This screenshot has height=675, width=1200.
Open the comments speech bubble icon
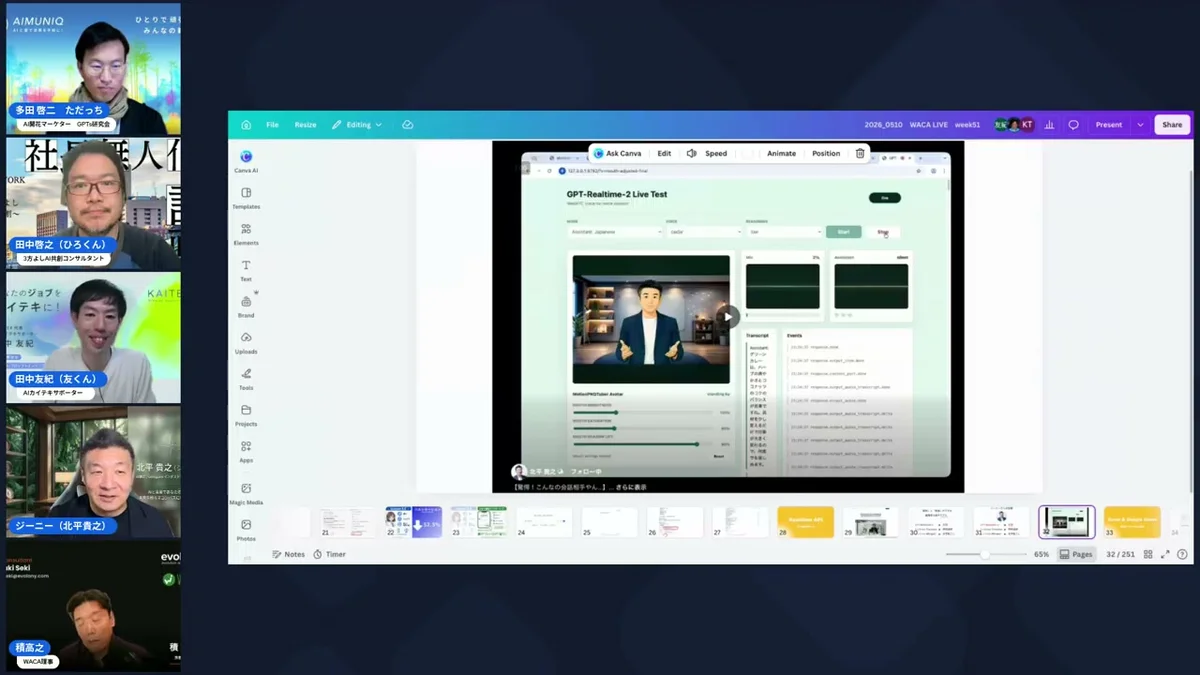click(x=1073, y=125)
